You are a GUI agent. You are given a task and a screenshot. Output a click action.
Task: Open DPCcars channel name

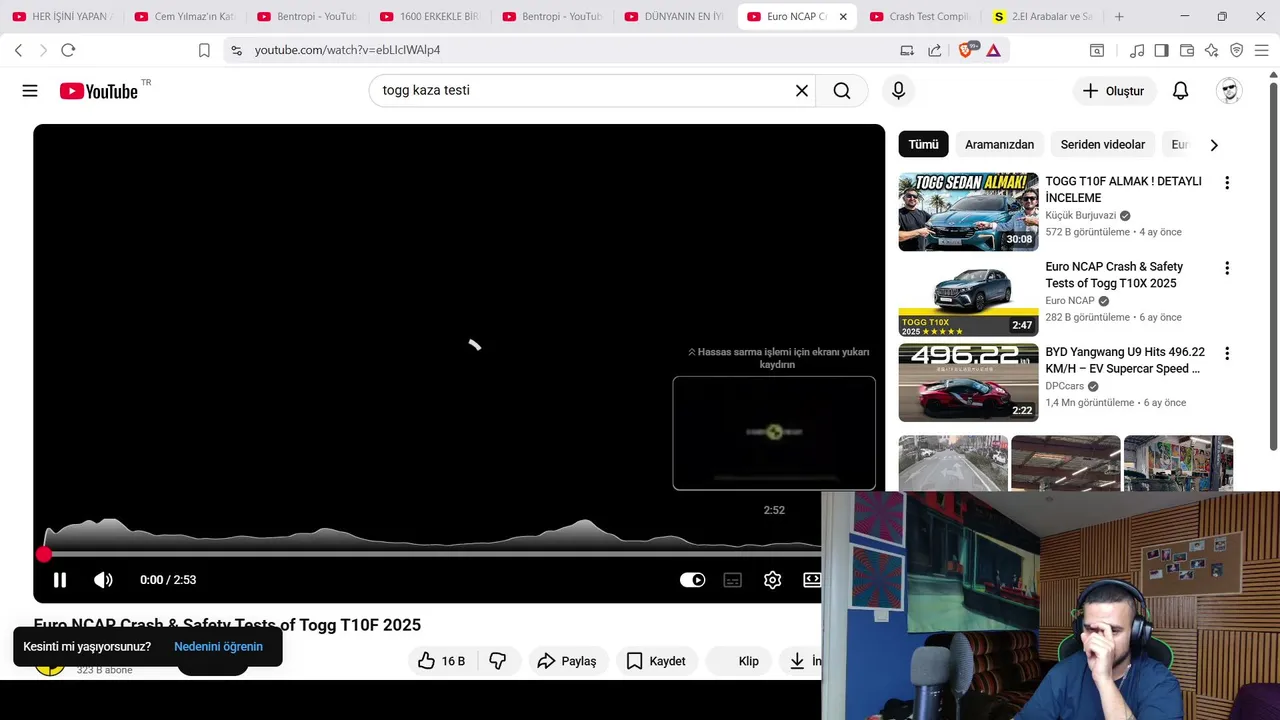click(x=1065, y=386)
